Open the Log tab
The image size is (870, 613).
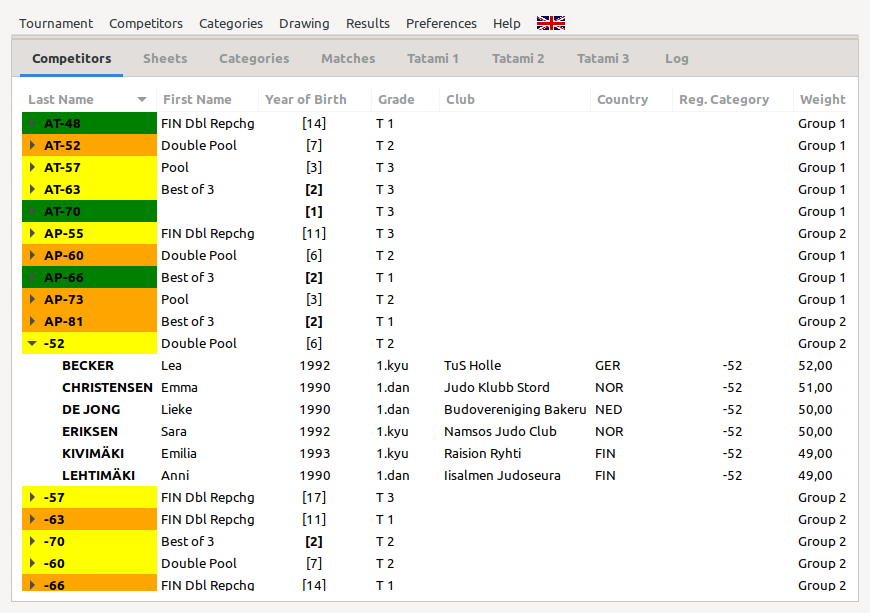point(677,59)
